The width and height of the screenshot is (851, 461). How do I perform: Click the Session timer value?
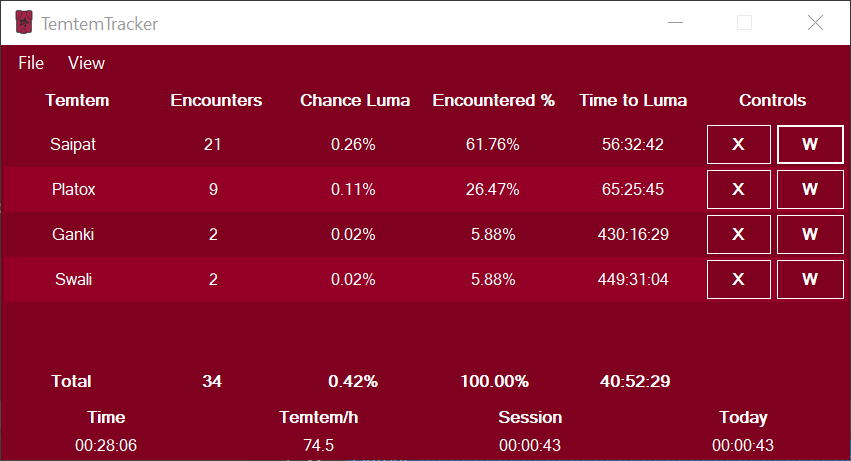point(530,445)
